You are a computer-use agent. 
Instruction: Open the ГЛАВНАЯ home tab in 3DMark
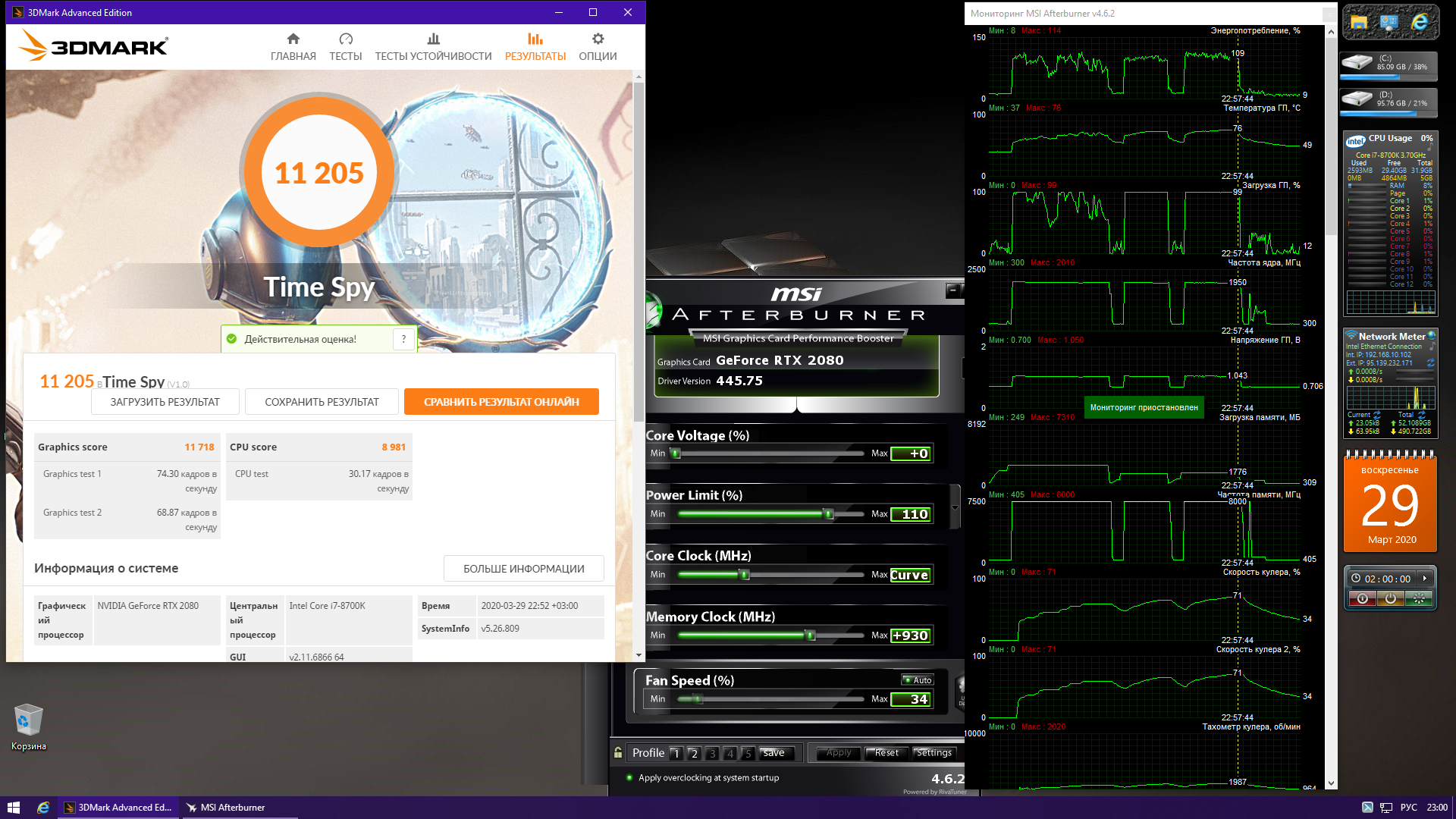point(293,47)
